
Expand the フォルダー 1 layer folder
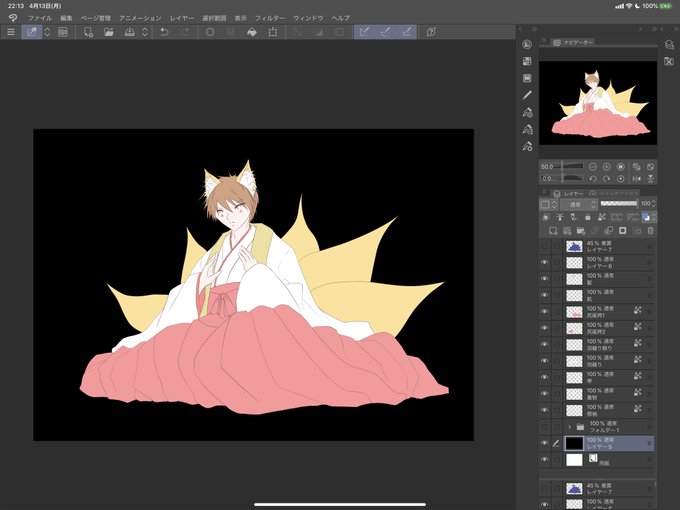[569, 427]
